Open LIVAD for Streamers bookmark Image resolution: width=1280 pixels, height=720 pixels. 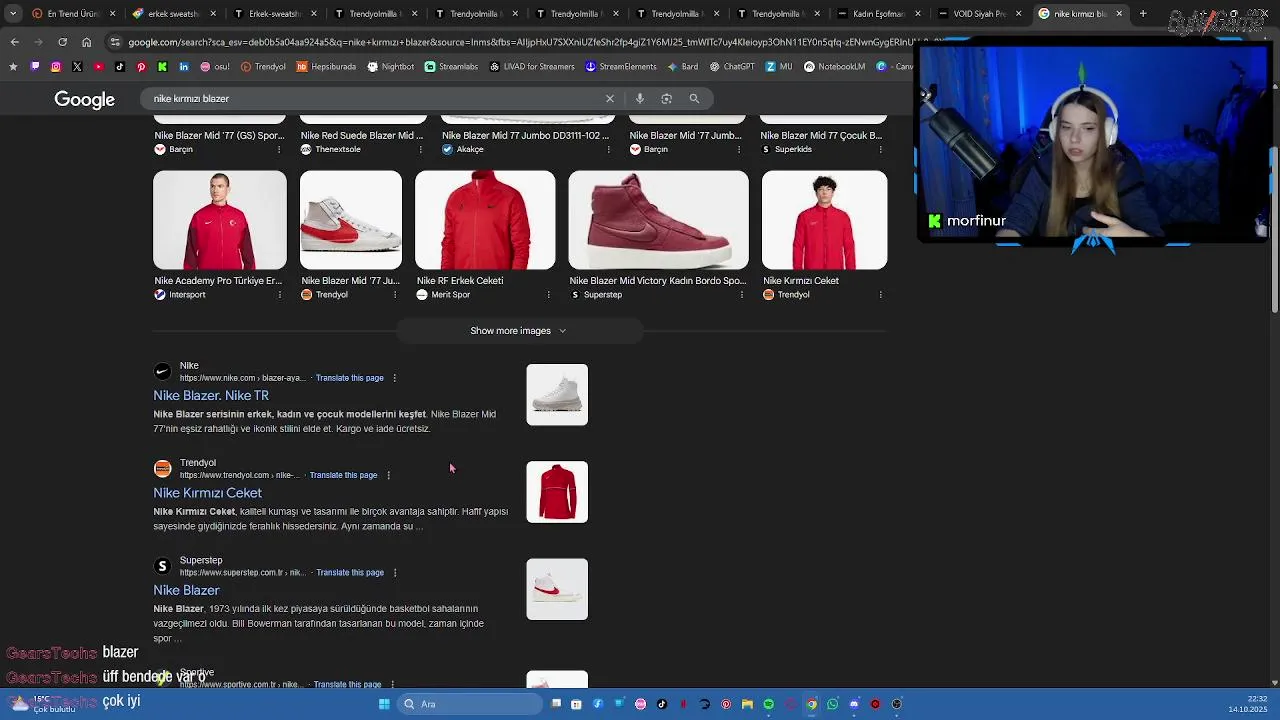[x=532, y=67]
